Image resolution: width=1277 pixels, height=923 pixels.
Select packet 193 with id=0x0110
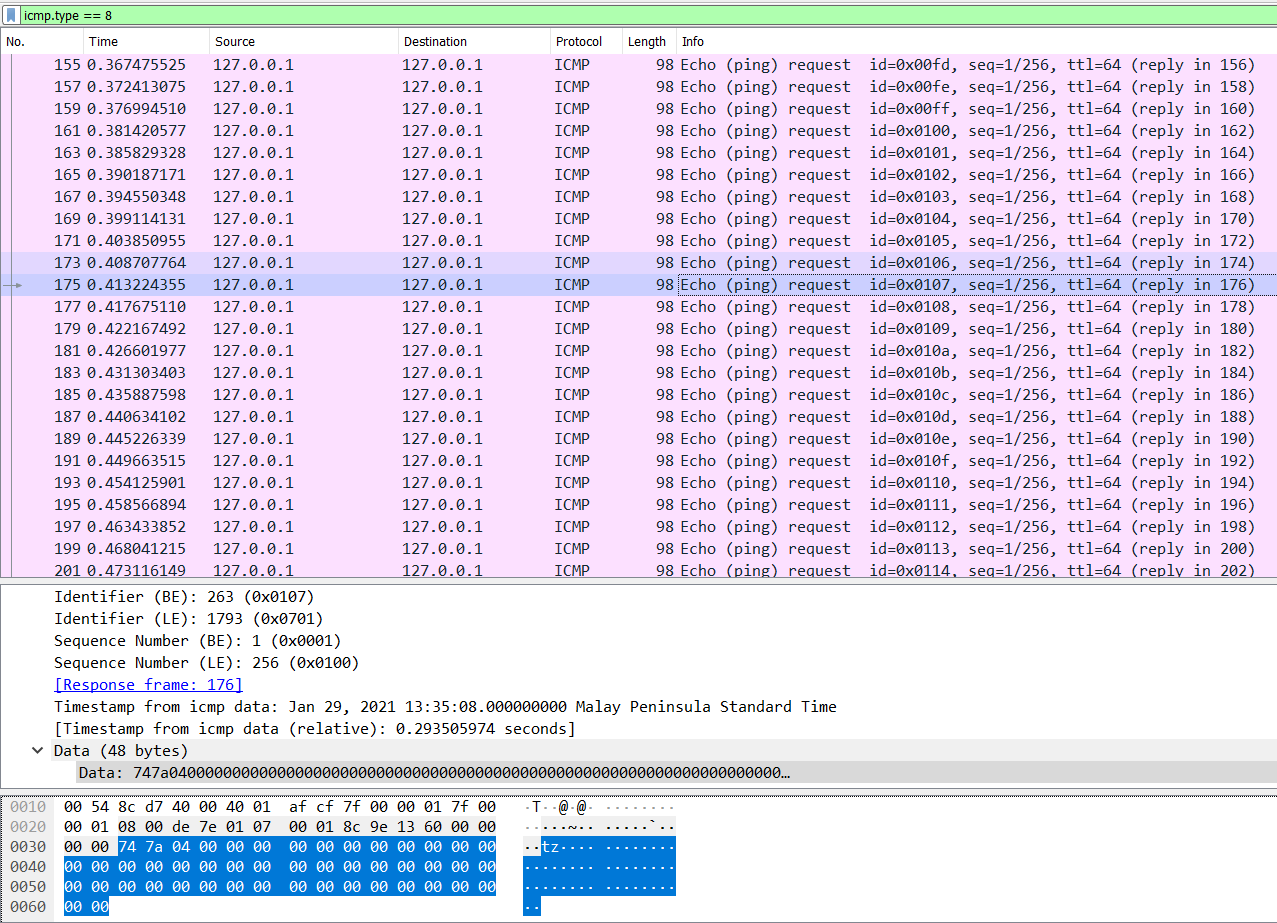point(638,483)
